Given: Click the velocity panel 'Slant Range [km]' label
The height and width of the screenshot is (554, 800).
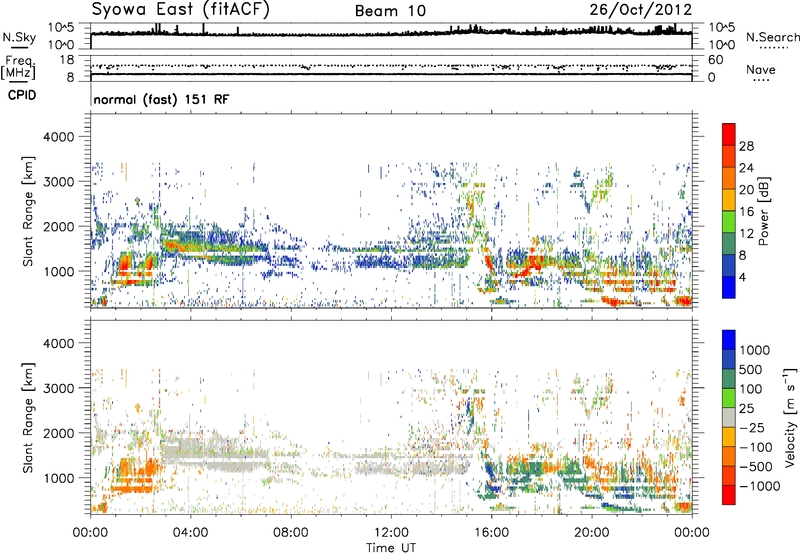Looking at the screenshot, I should pyautogui.click(x=28, y=418).
